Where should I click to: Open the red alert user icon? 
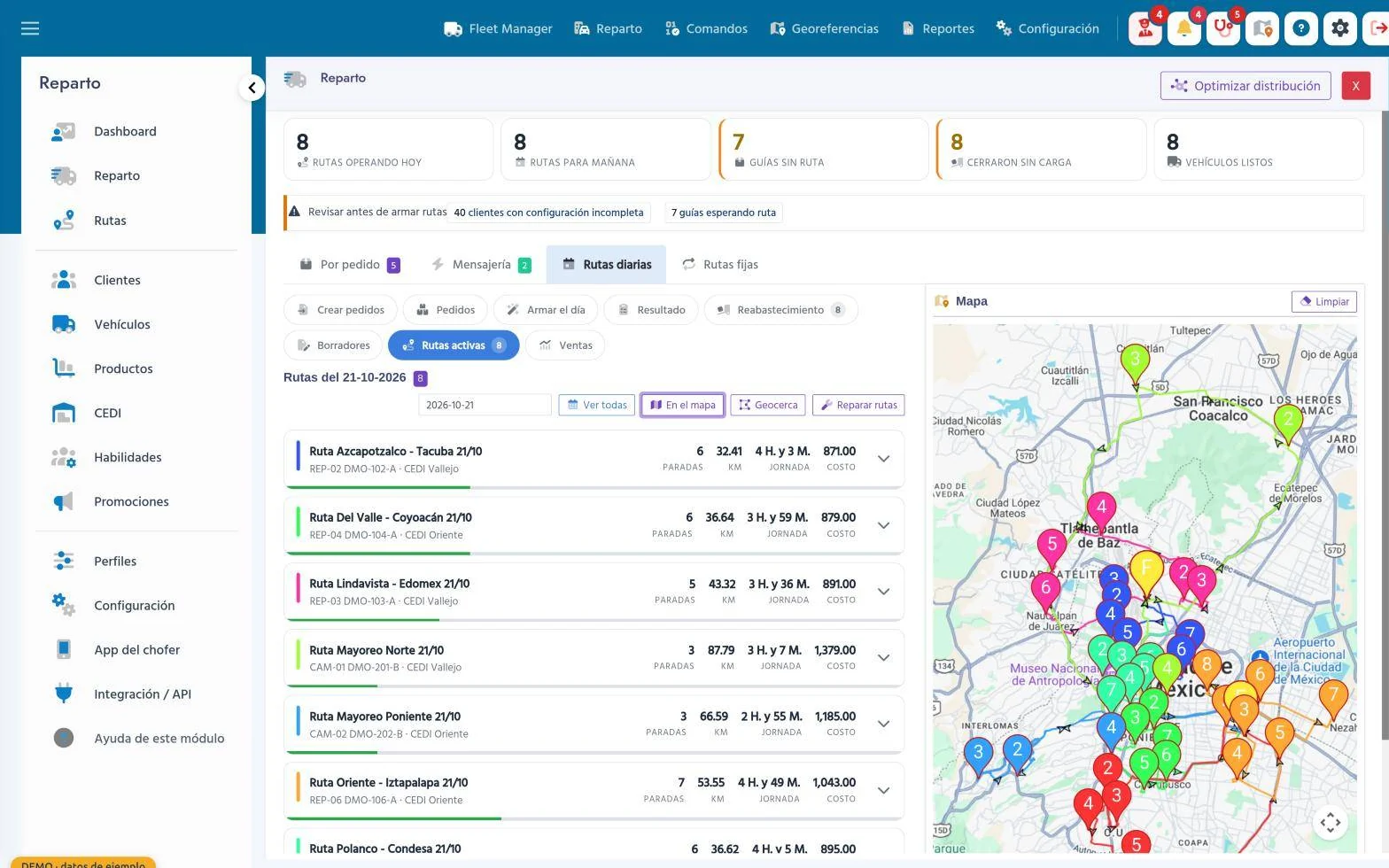[1145, 28]
